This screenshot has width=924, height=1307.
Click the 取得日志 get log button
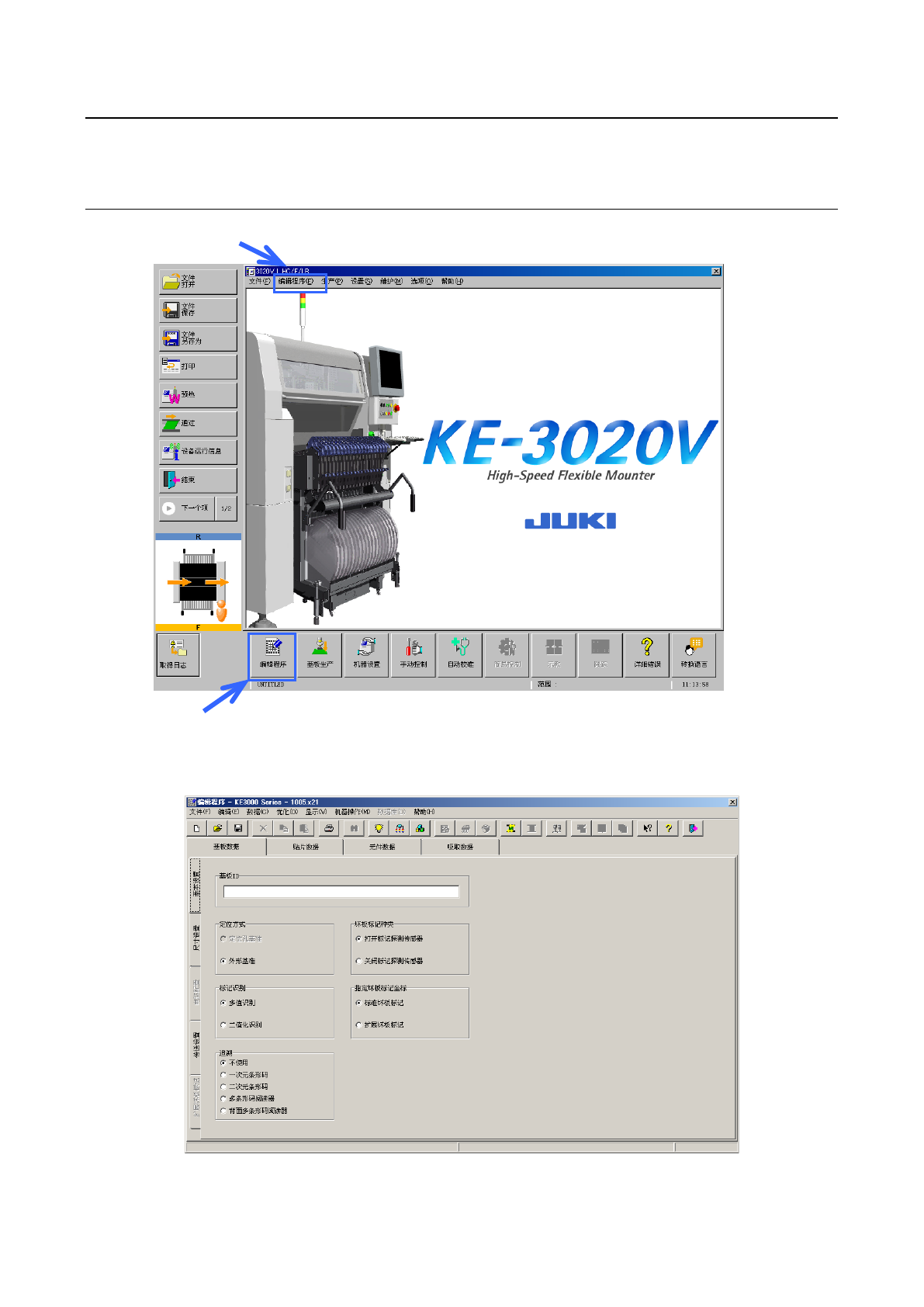[178, 654]
